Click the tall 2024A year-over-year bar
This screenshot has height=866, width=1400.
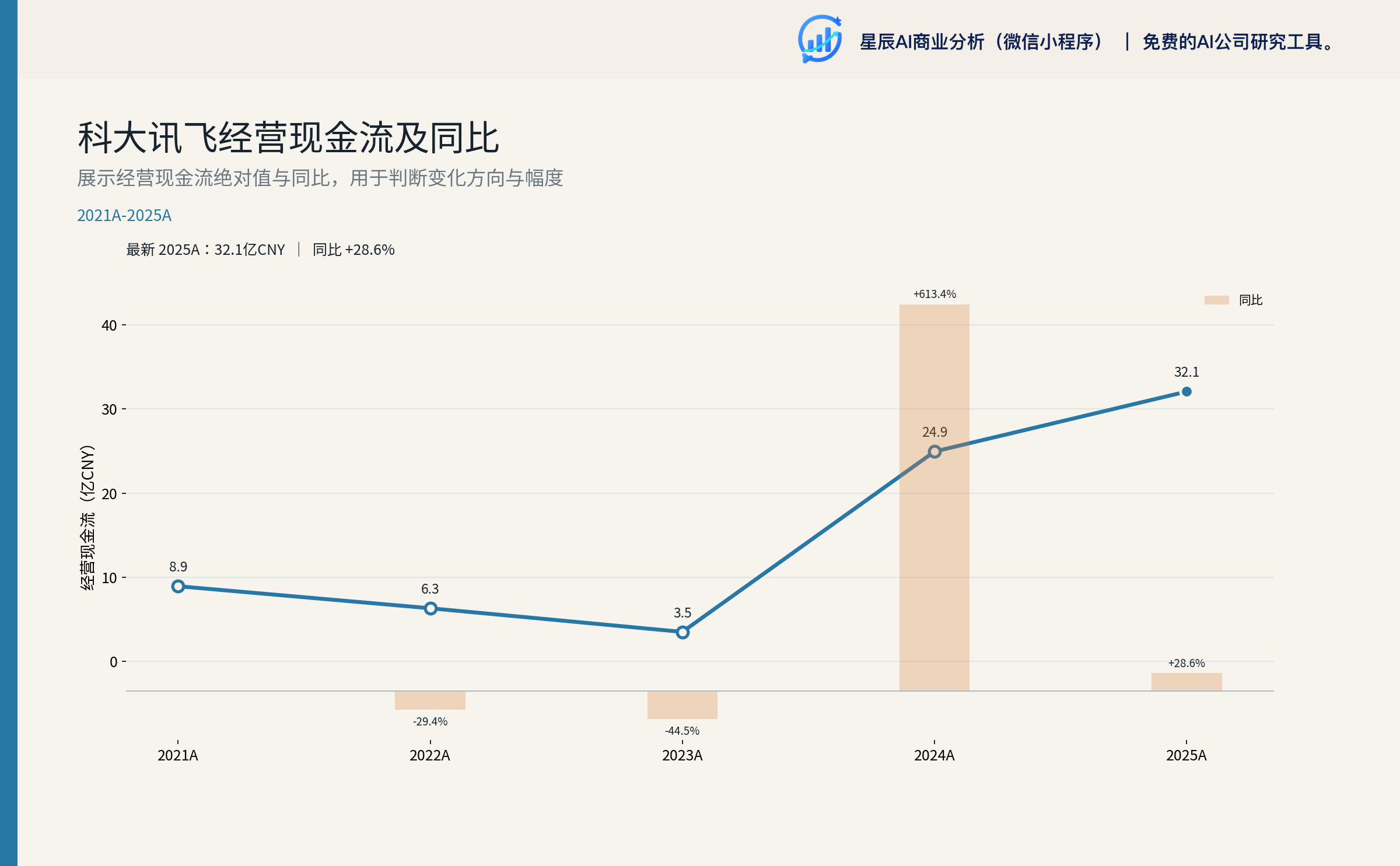(x=935, y=497)
